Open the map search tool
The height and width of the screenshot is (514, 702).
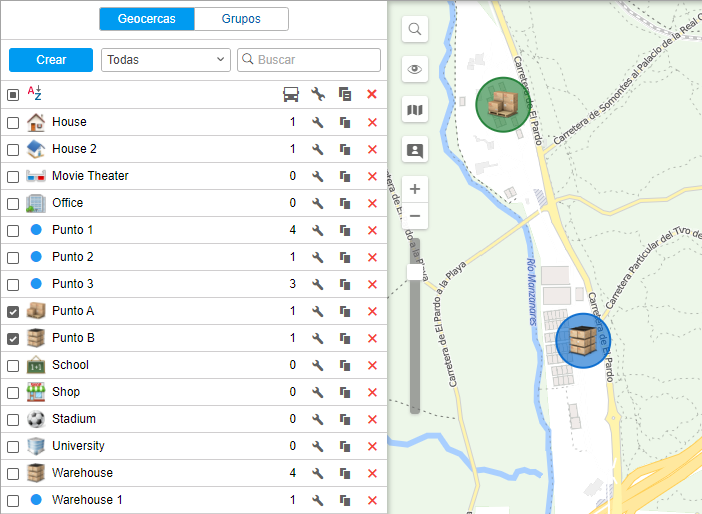[x=415, y=30]
